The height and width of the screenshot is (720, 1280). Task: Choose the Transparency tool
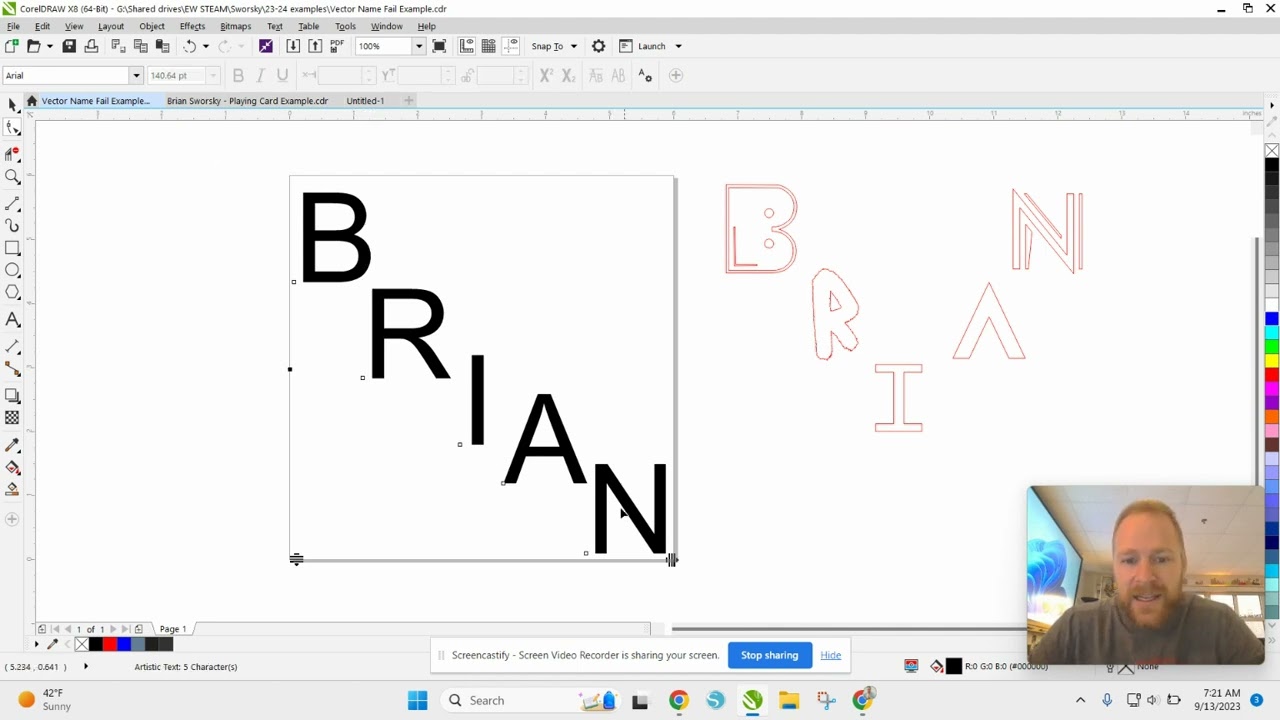pos(12,418)
